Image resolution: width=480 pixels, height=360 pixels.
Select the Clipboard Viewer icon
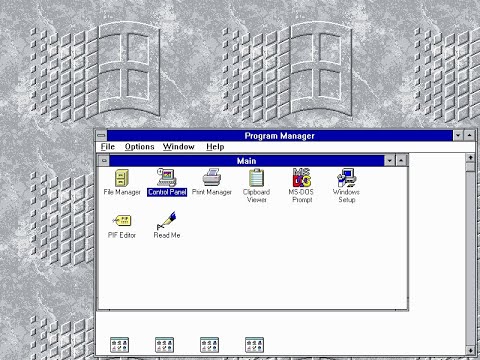click(x=256, y=177)
